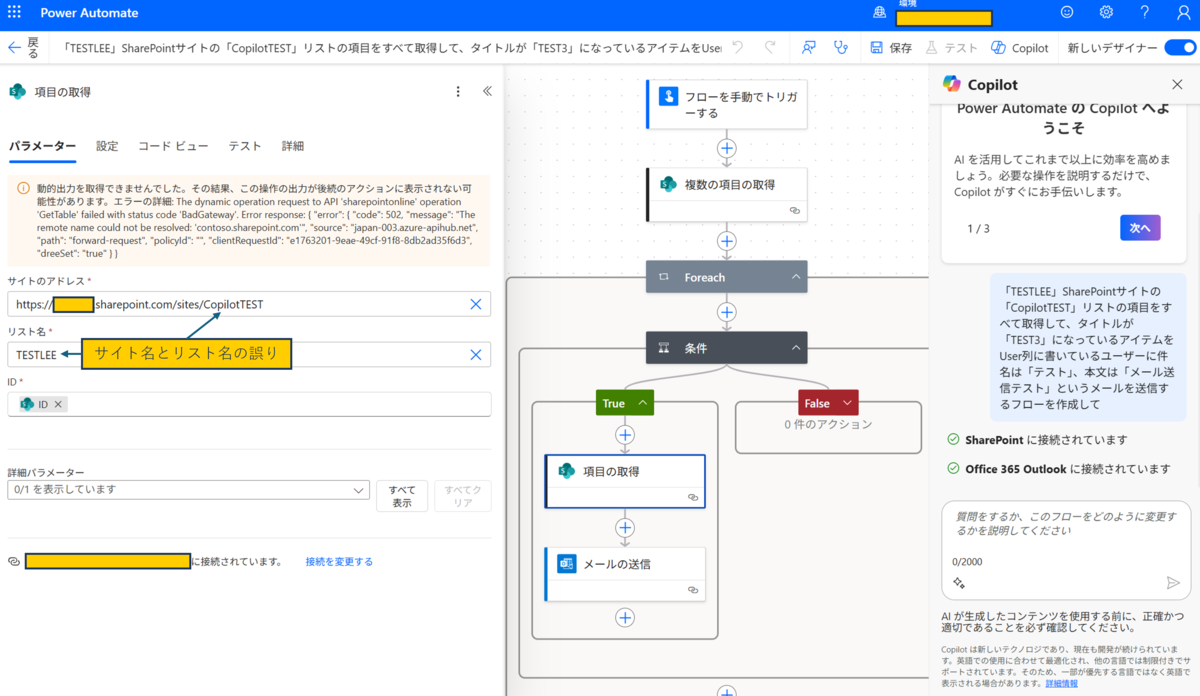Viewport: 1200px width, 696px height.
Task: Open feedback smiley icon
Action: [1067, 13]
